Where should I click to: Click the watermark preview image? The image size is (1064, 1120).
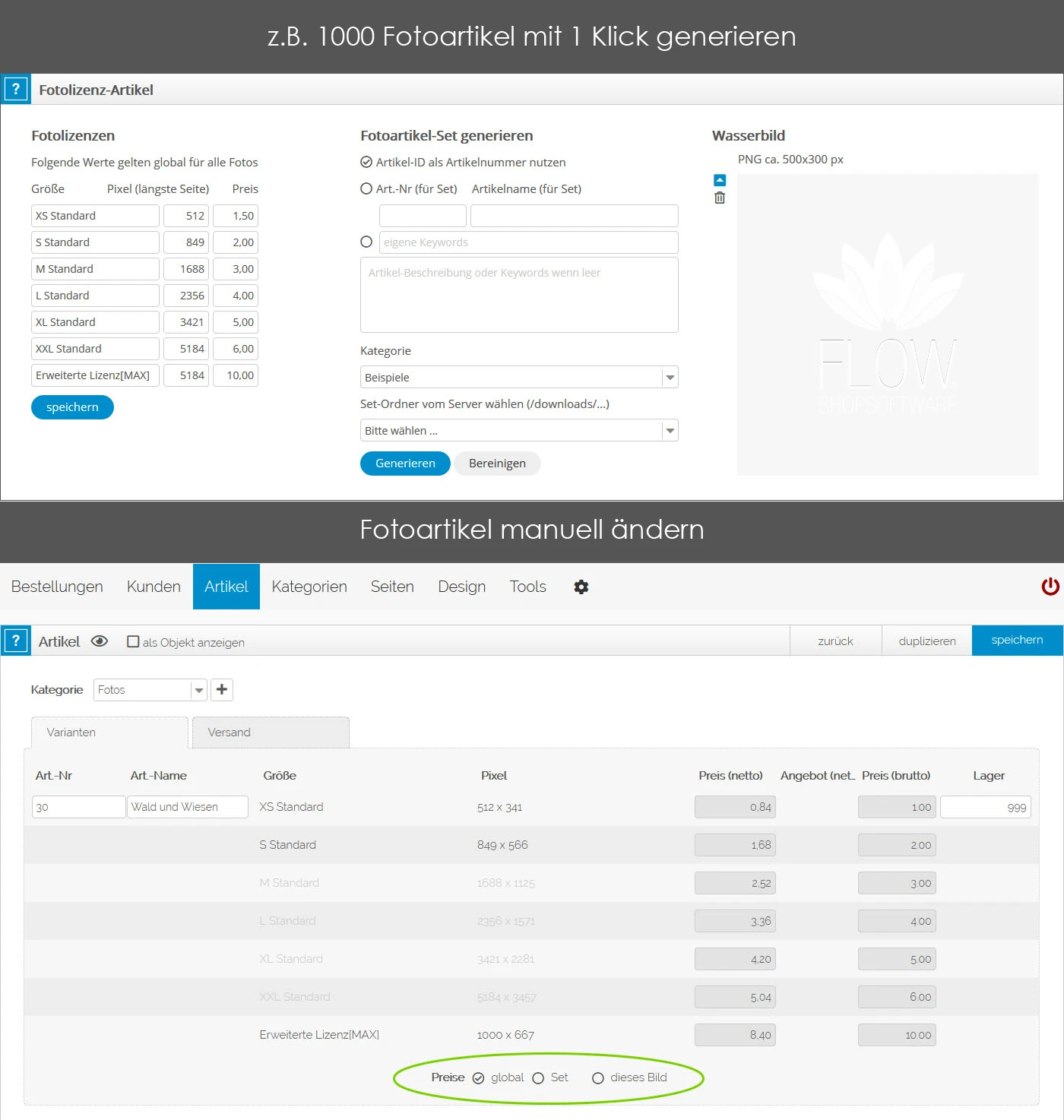coord(888,324)
